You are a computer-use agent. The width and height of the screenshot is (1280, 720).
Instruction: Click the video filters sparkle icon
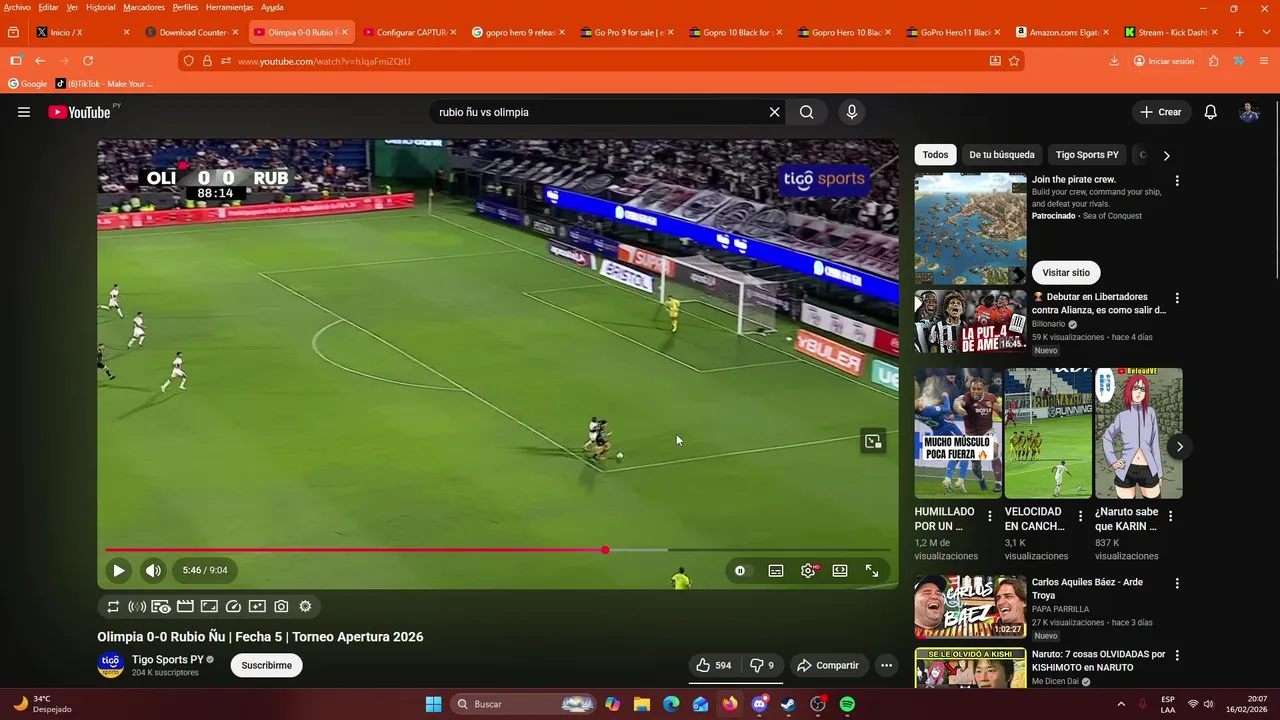pyautogui.click(x=257, y=606)
